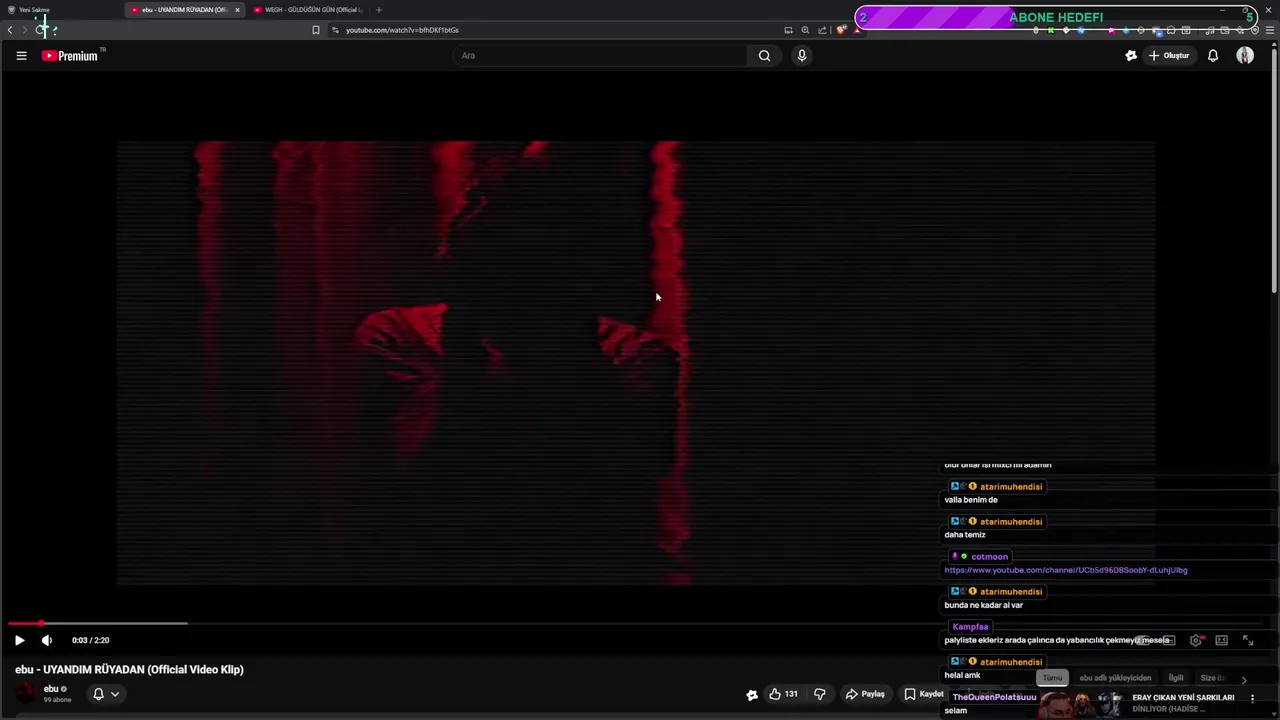The height and width of the screenshot is (720, 1280).
Task: Open a new browser tab with plus
Action: pos(378,10)
